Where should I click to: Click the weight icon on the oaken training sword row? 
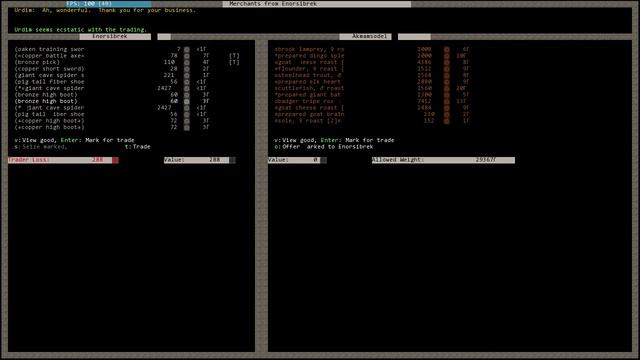click(x=187, y=49)
